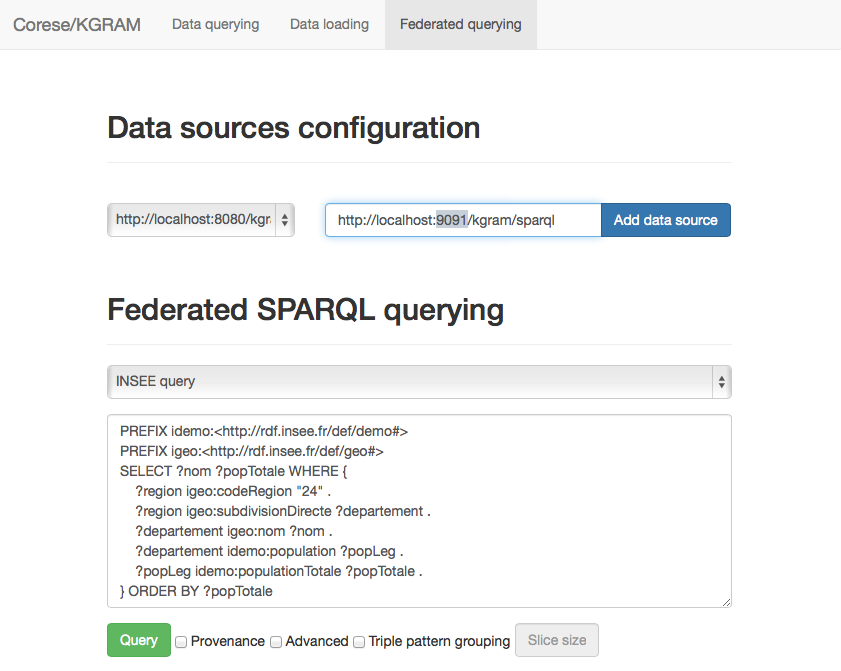
Task: Select the Federated querying tab
Action: tap(461, 25)
